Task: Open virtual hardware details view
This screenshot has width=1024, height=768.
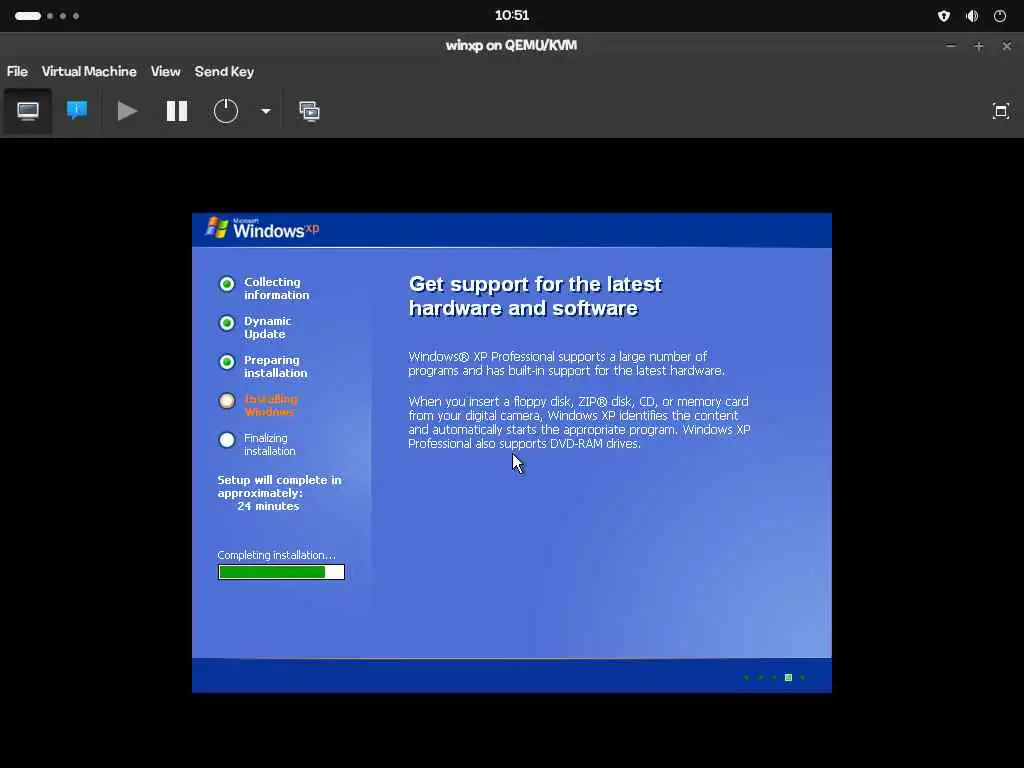Action: 77,111
